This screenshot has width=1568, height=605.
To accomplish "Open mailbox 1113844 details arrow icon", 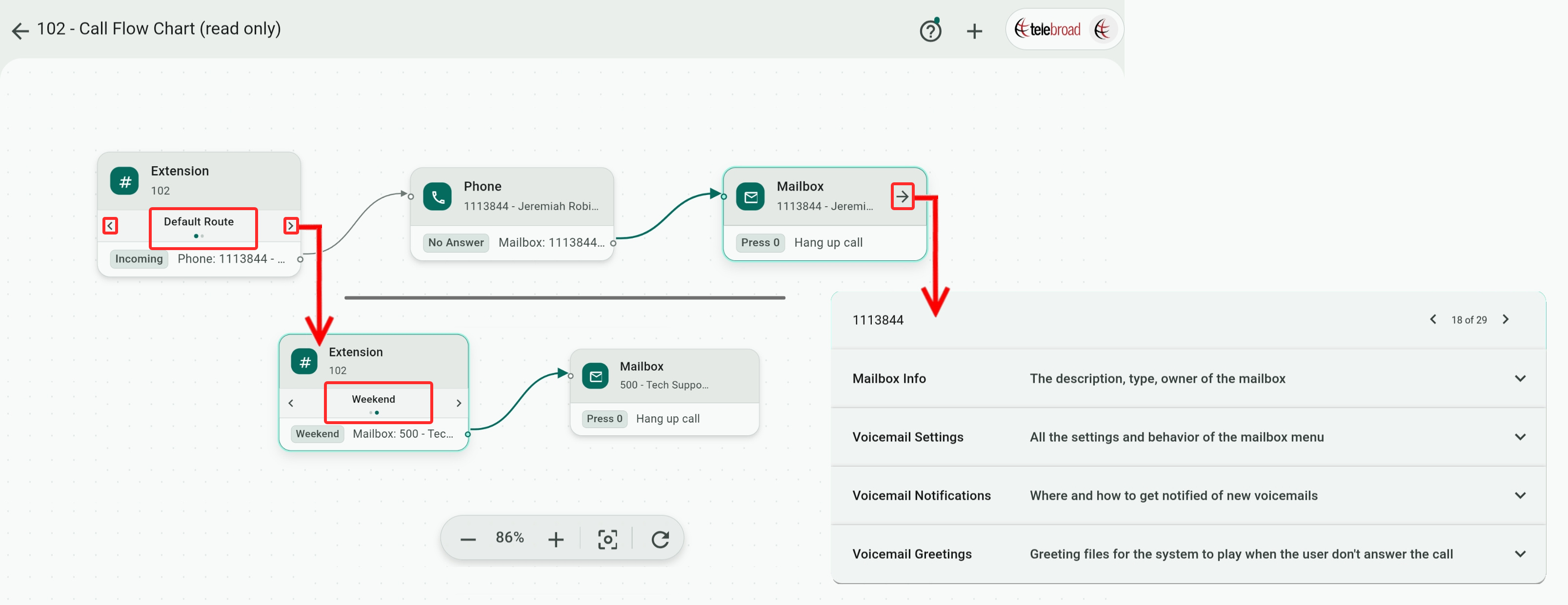I will [x=902, y=196].
